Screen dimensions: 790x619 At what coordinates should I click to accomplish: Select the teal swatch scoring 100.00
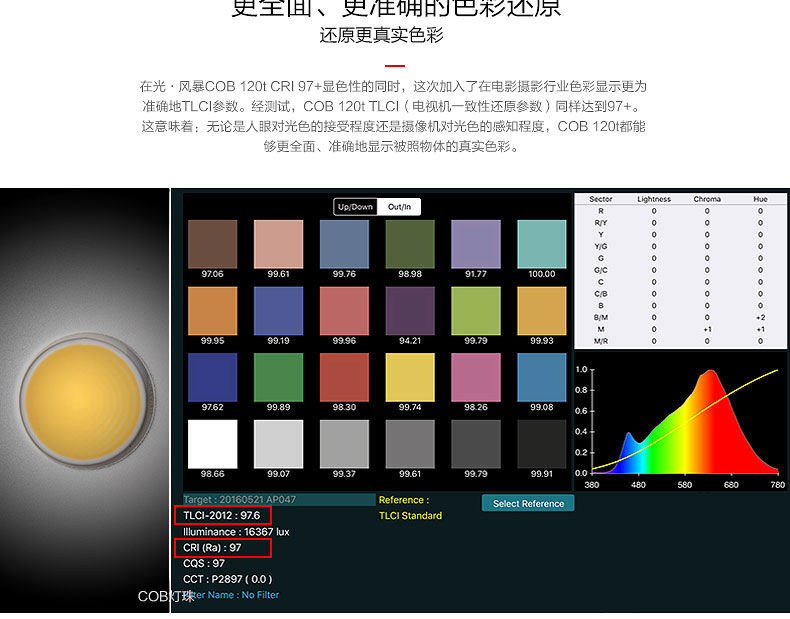[x=541, y=244]
